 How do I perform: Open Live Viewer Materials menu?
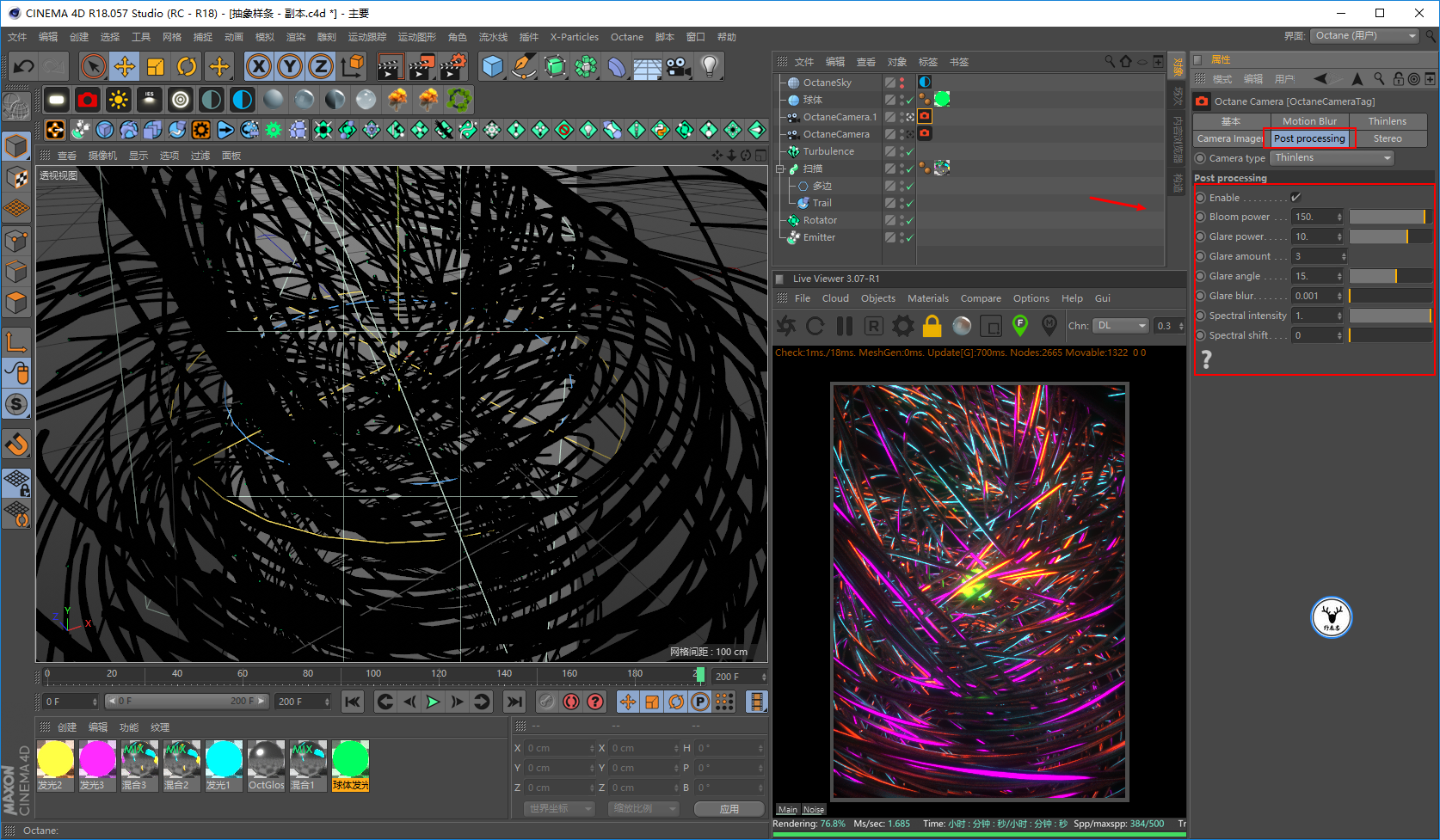[x=928, y=298]
